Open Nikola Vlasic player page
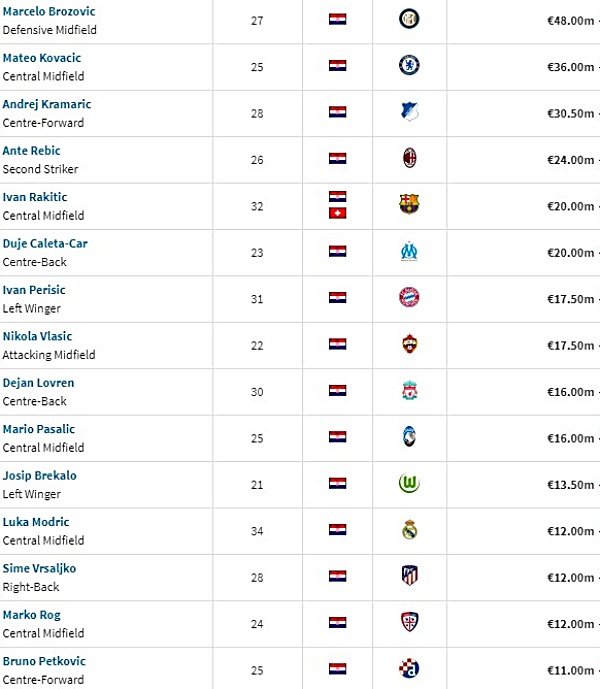 pyautogui.click(x=37, y=336)
